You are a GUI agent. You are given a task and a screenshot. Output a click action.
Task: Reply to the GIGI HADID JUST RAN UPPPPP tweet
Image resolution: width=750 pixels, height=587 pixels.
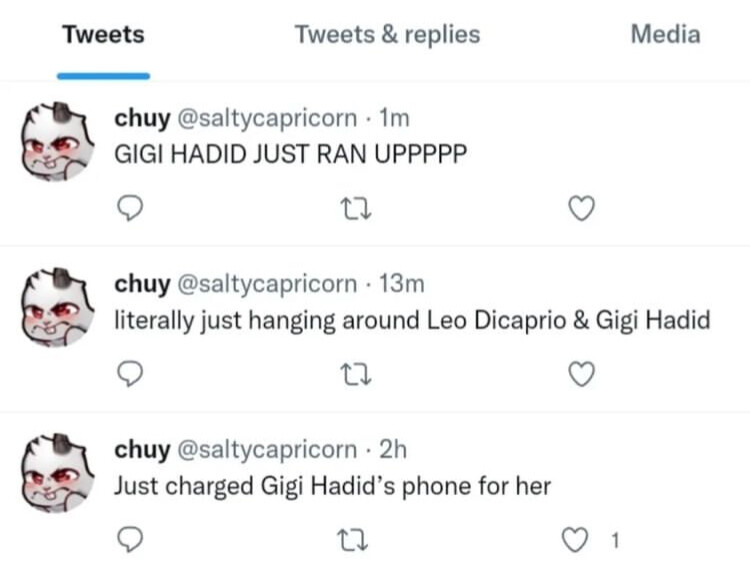[x=130, y=208]
